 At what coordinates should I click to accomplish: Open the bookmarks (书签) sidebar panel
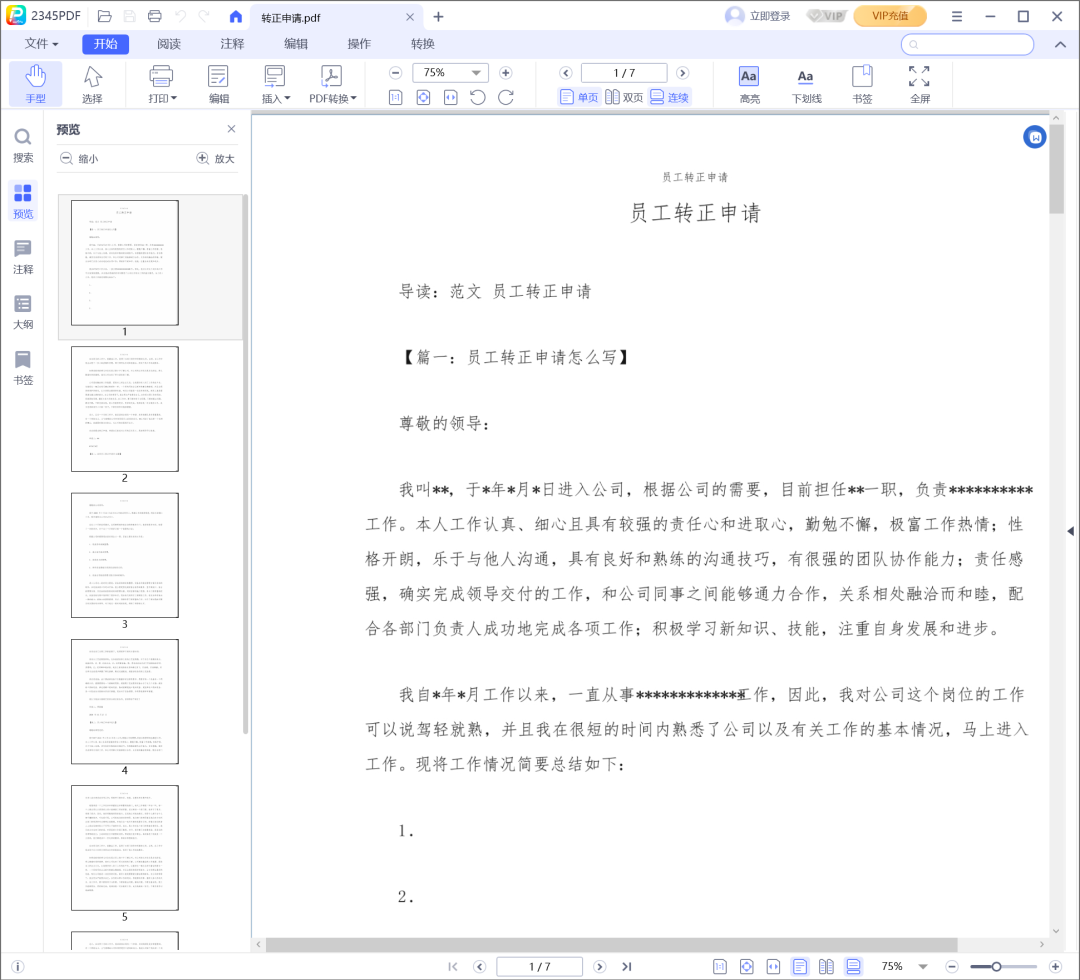23,368
